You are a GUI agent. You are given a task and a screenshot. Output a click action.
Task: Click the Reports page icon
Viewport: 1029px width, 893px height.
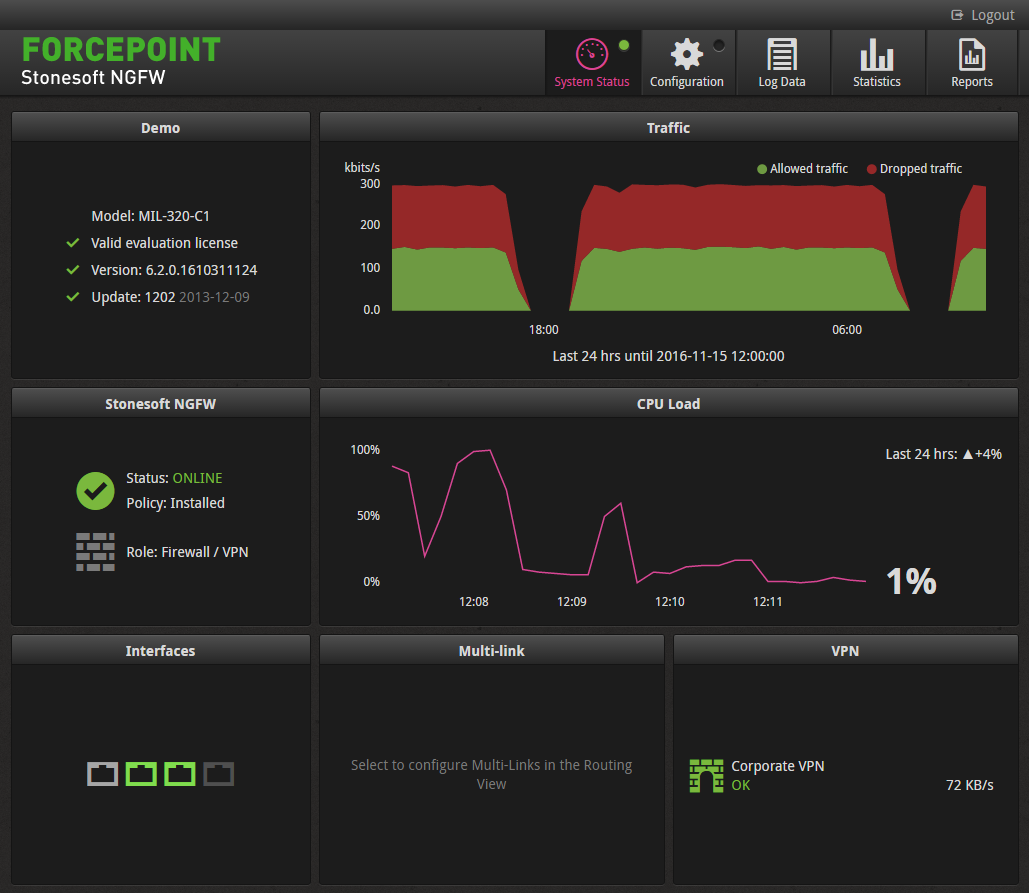pos(971,54)
